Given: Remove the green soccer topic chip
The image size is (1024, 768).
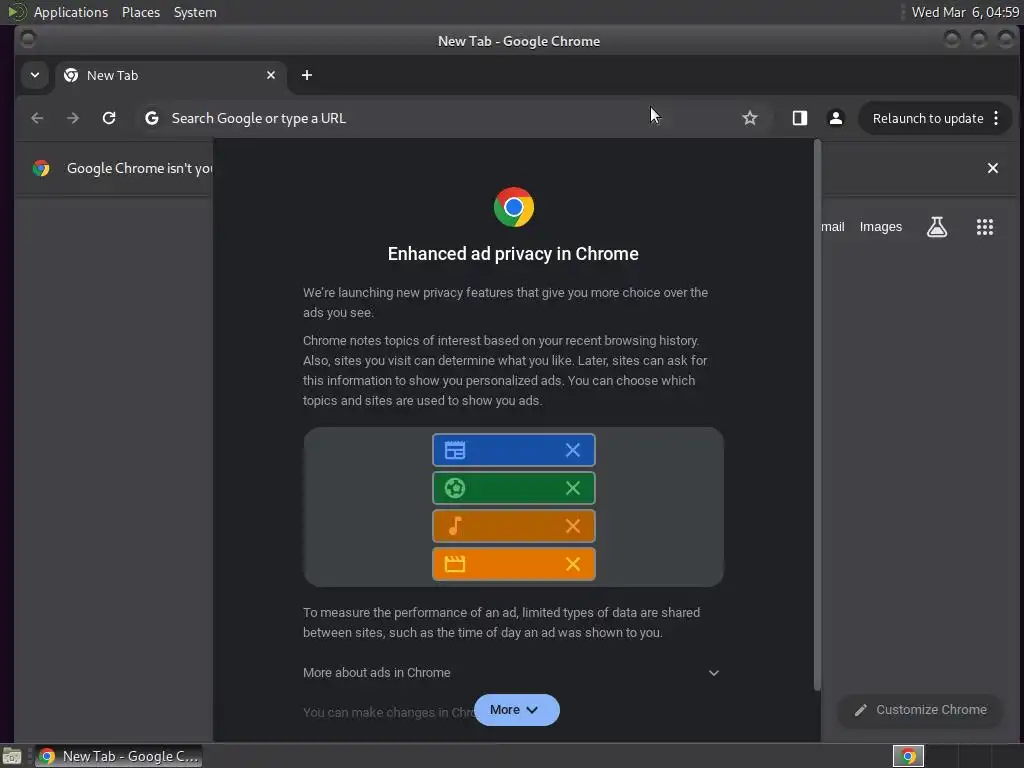Looking at the screenshot, I should coord(573,488).
